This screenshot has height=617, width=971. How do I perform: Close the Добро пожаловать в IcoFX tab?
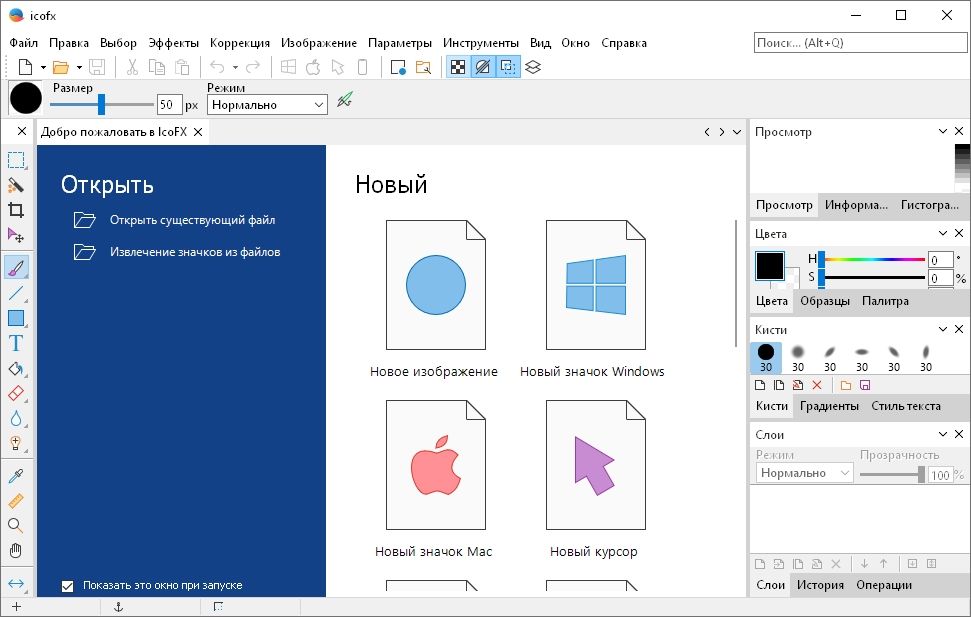point(198,132)
